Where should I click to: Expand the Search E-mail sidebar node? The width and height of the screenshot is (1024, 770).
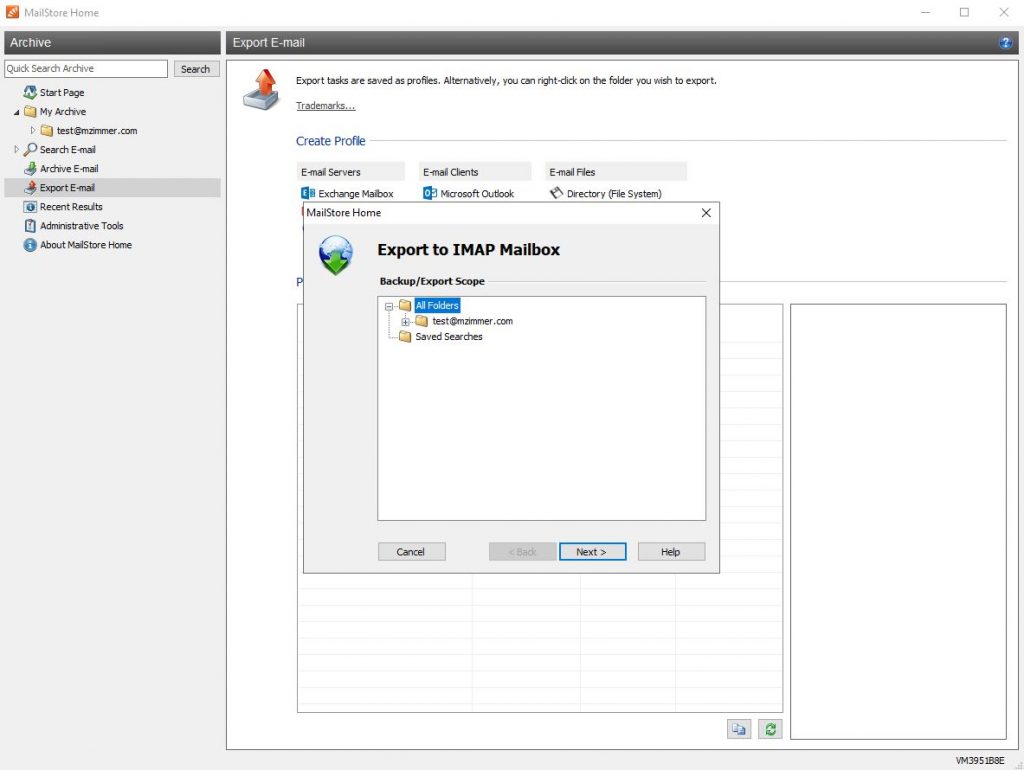tap(16, 150)
